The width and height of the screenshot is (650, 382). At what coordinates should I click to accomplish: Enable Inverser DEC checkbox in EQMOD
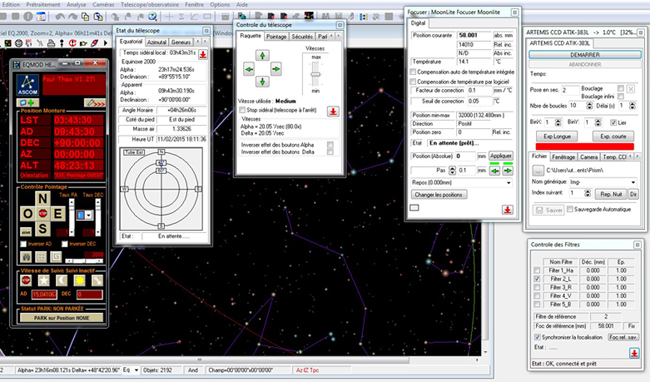click(x=65, y=244)
